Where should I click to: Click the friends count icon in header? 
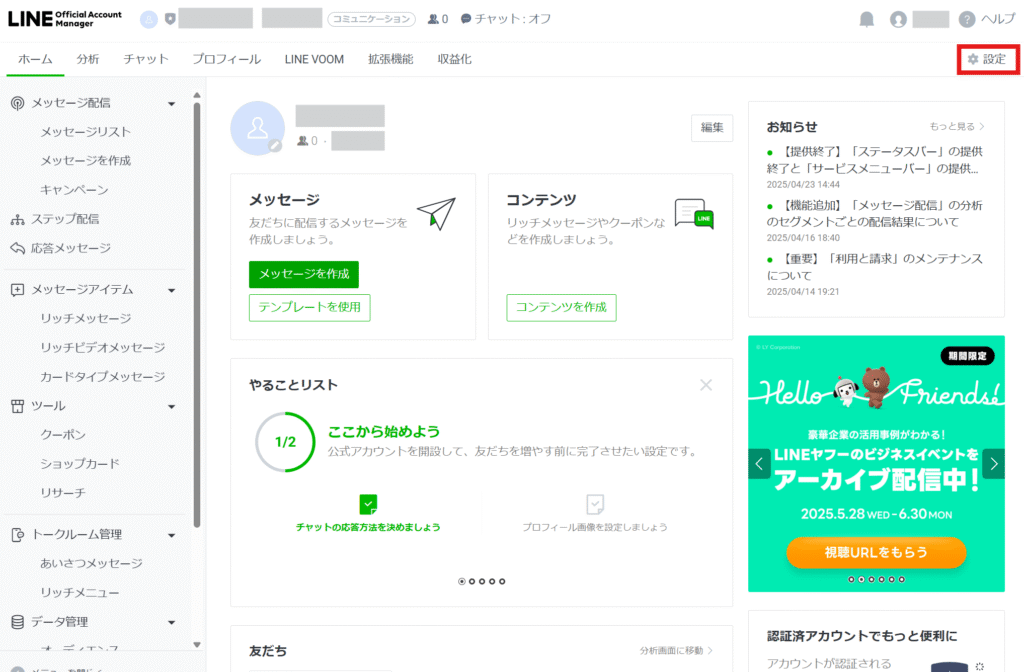(433, 19)
